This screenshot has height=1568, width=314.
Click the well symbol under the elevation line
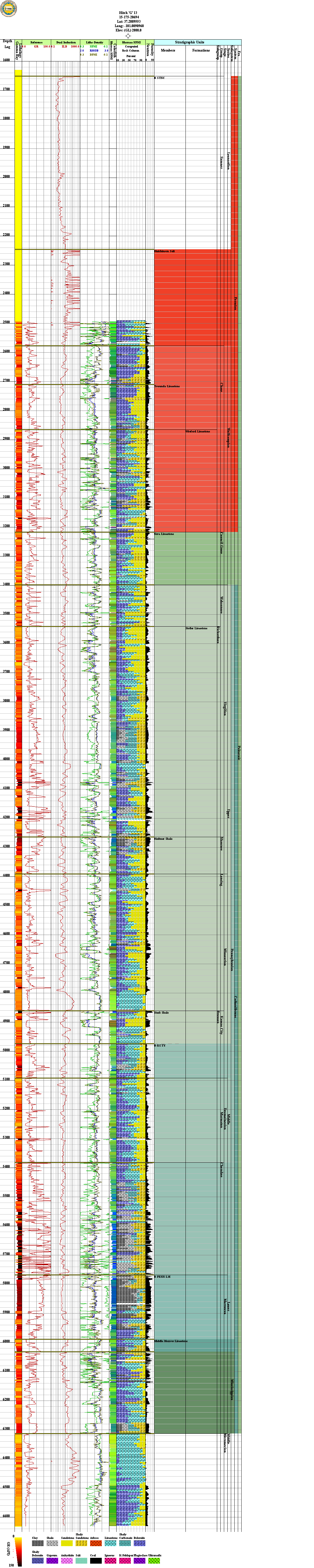pos(128,36)
